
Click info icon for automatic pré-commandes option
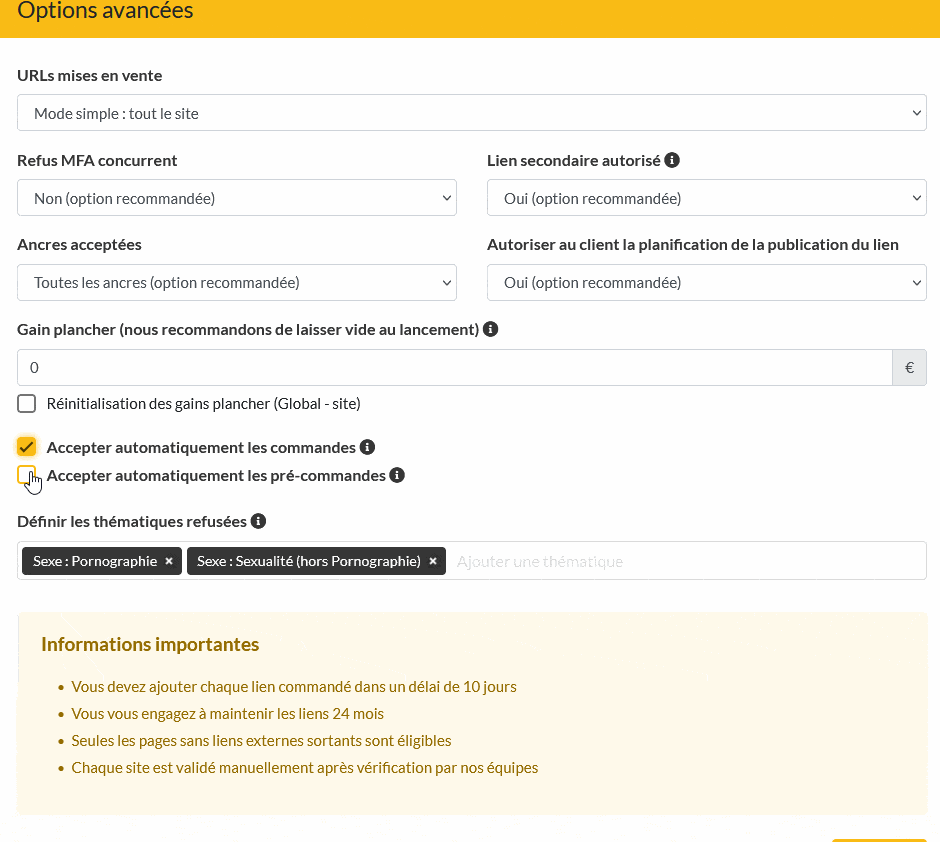(397, 475)
